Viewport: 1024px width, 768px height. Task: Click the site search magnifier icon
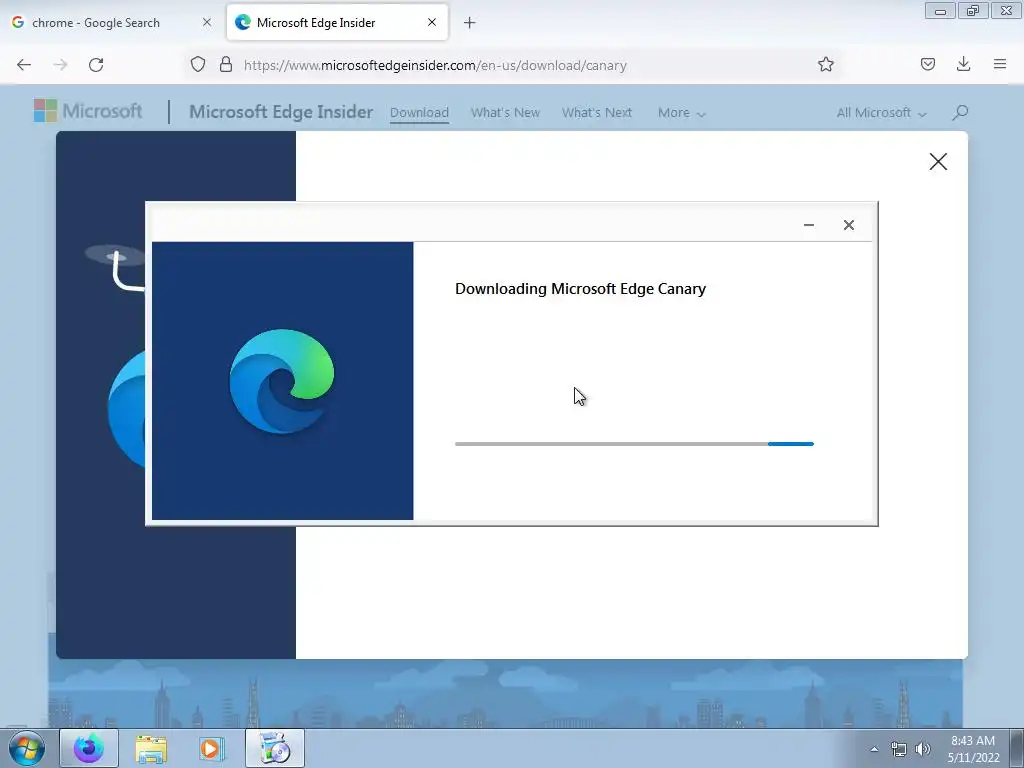click(960, 112)
